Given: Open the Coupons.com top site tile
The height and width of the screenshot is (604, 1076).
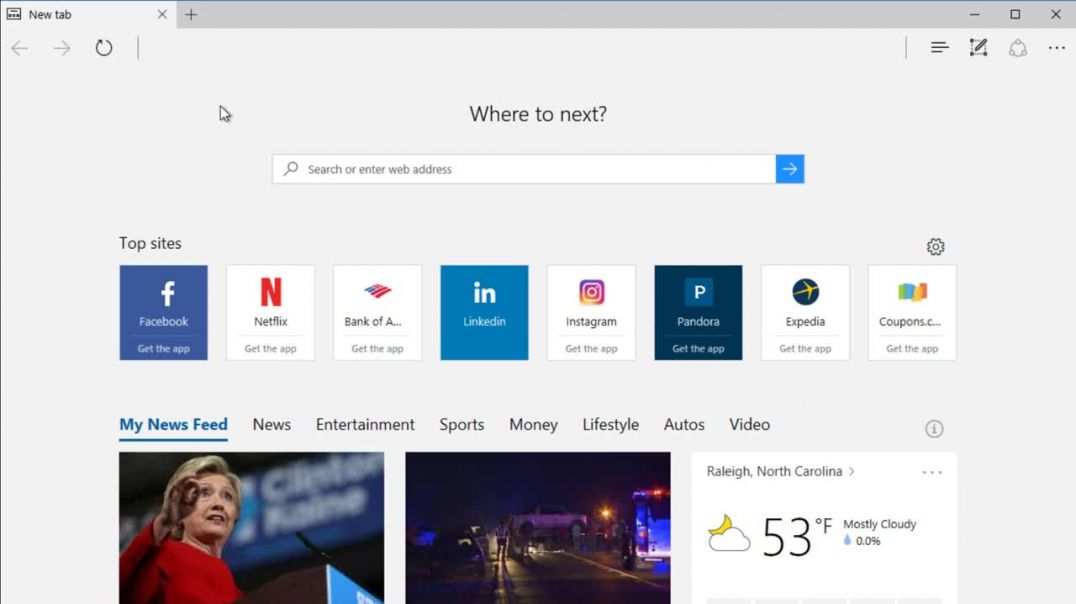Looking at the screenshot, I should coord(912,312).
